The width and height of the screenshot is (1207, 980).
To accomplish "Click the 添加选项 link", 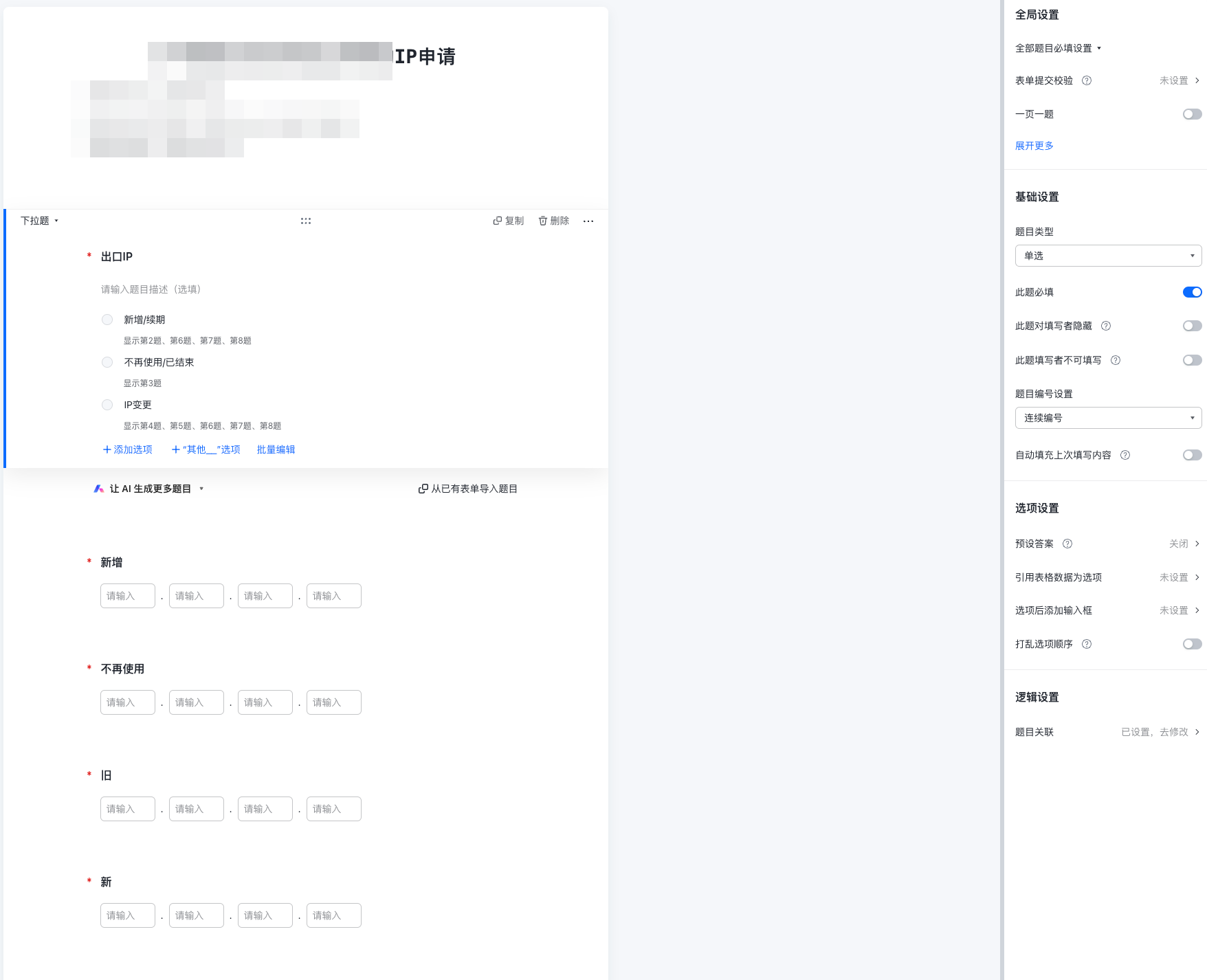I will [127, 449].
